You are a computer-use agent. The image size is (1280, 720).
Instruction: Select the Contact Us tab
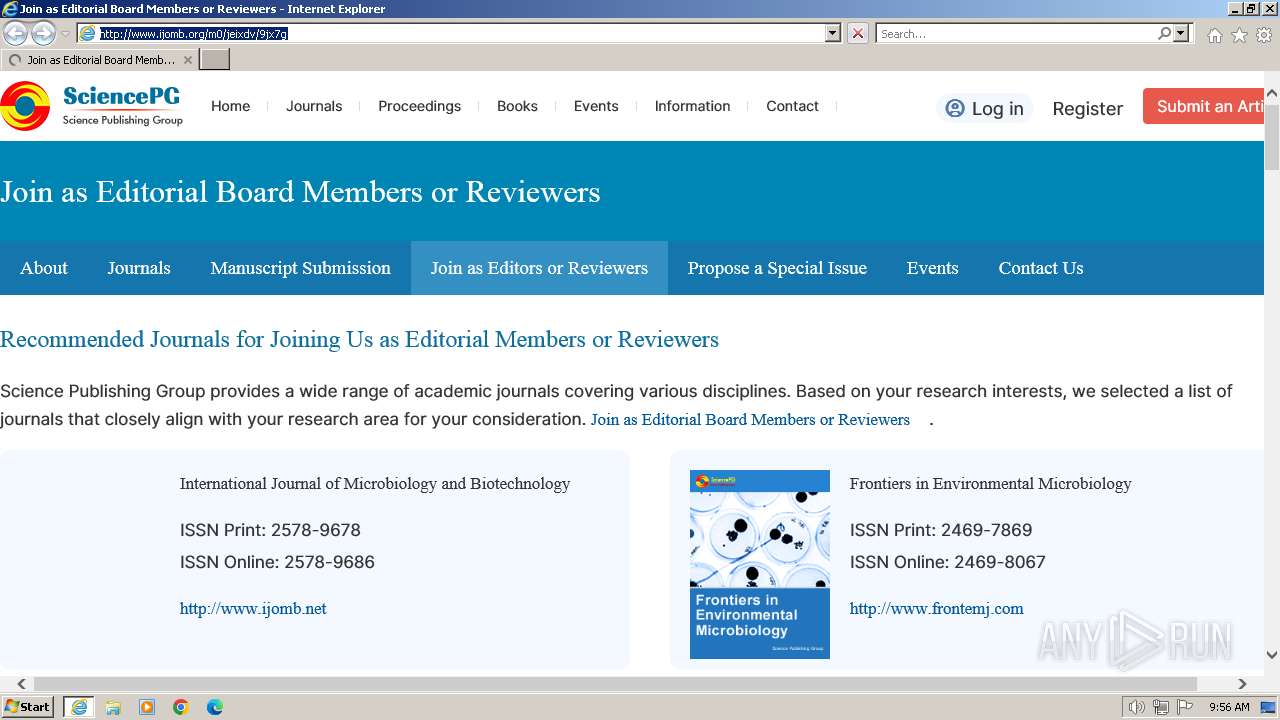1041,268
